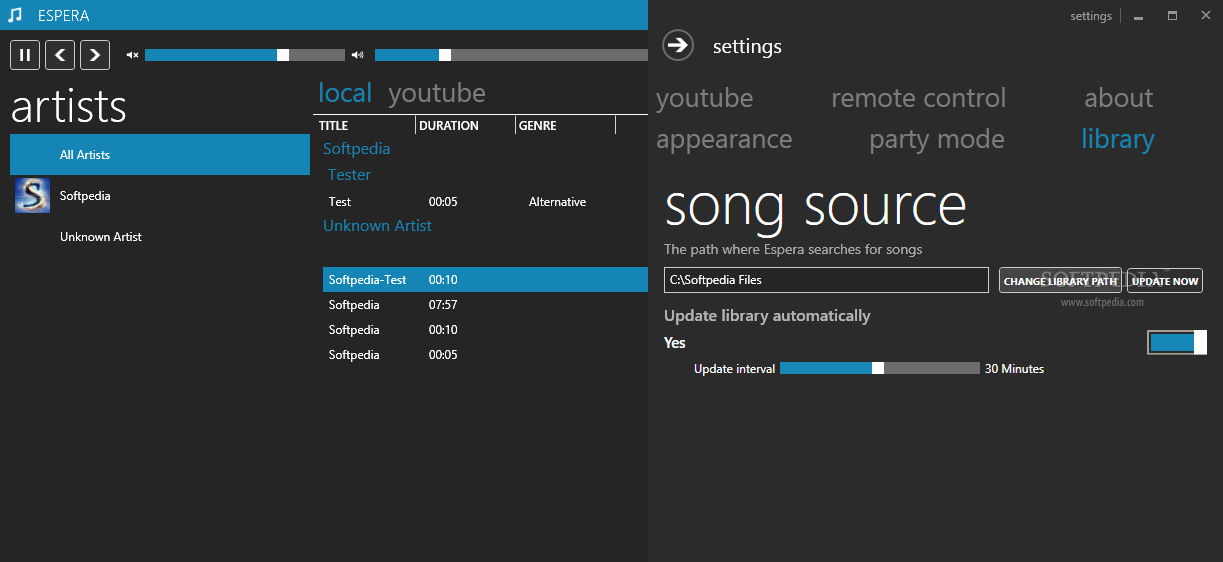This screenshot has width=1223, height=562.
Task: Adjust the update interval slider
Action: [x=878, y=368]
